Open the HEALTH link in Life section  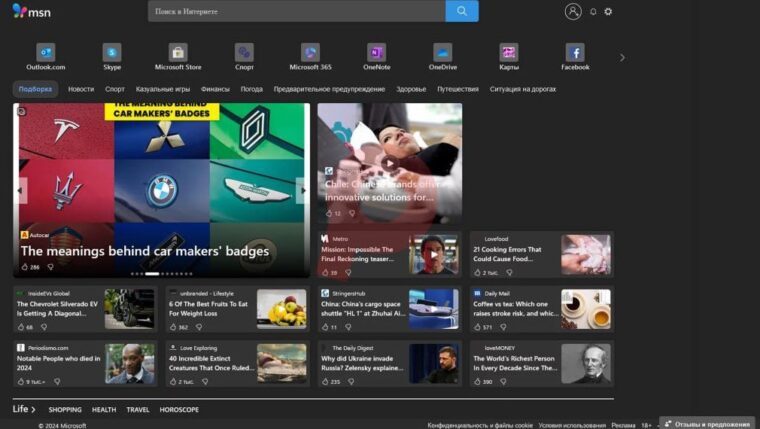pos(104,410)
